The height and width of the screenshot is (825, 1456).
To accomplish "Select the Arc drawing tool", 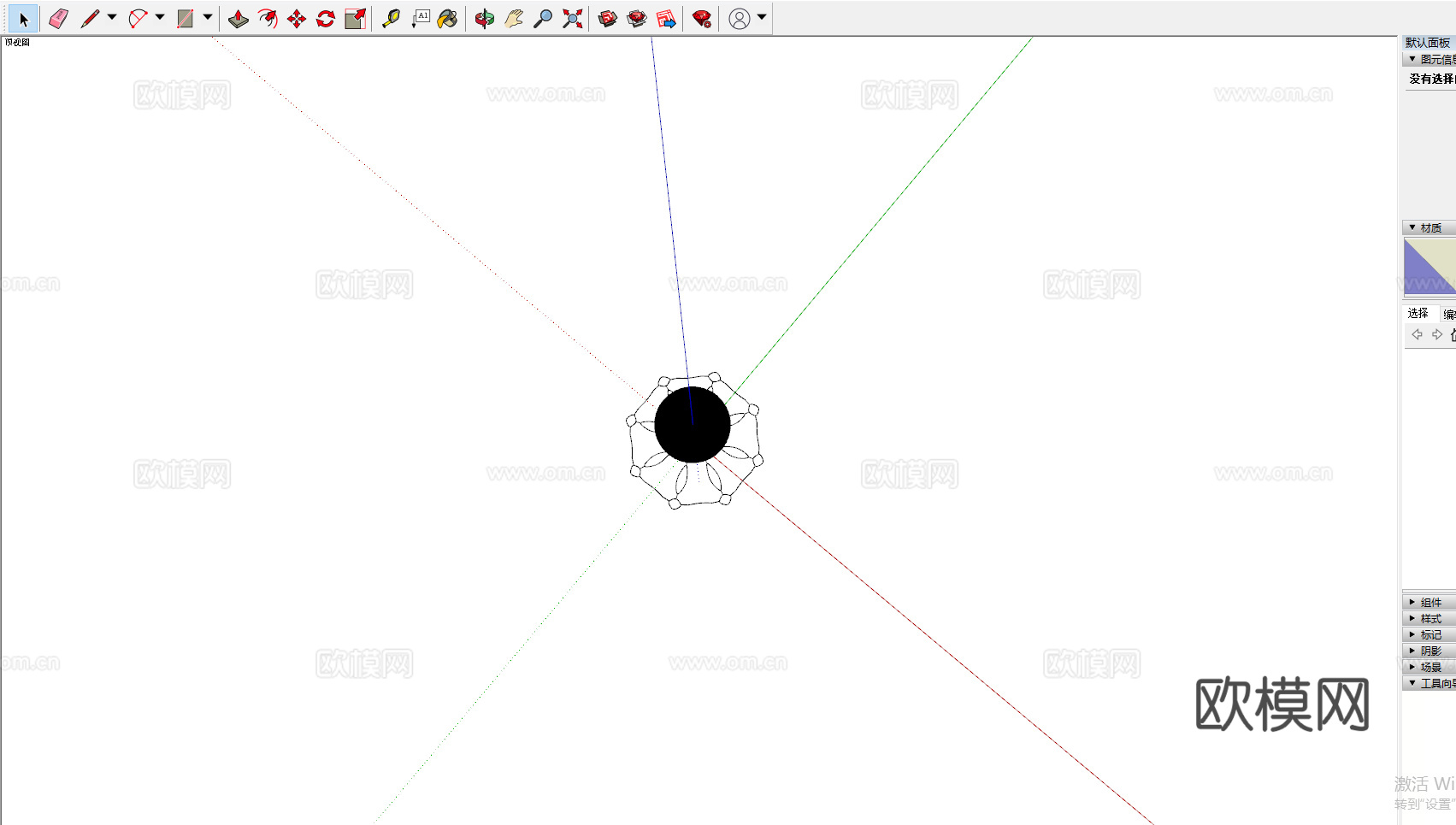I will pyautogui.click(x=138, y=19).
